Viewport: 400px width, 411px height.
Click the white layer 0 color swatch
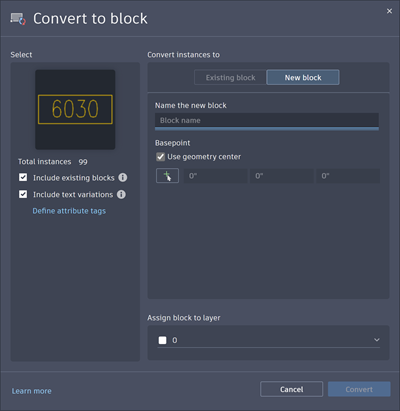pos(162,340)
